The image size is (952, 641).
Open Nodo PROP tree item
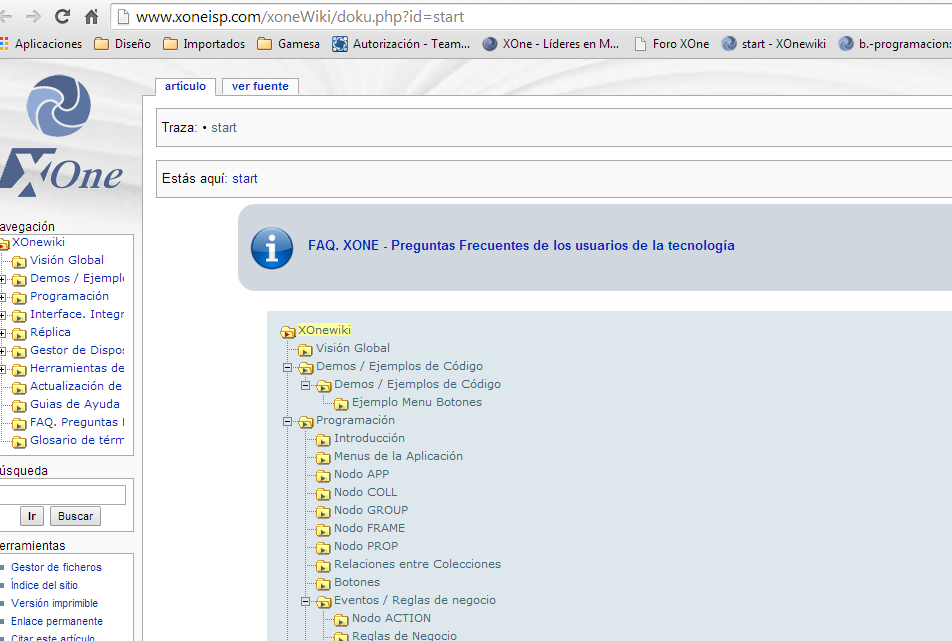tap(366, 546)
